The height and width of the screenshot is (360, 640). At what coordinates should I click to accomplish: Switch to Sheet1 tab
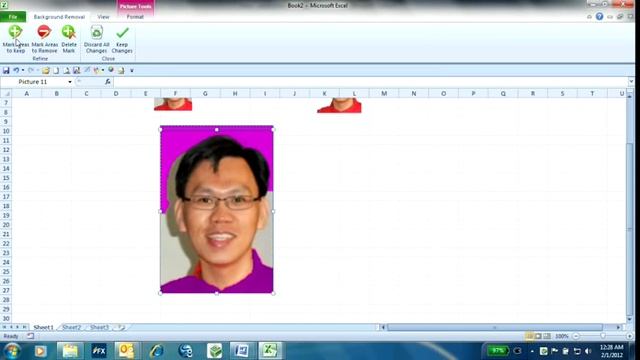[43, 327]
